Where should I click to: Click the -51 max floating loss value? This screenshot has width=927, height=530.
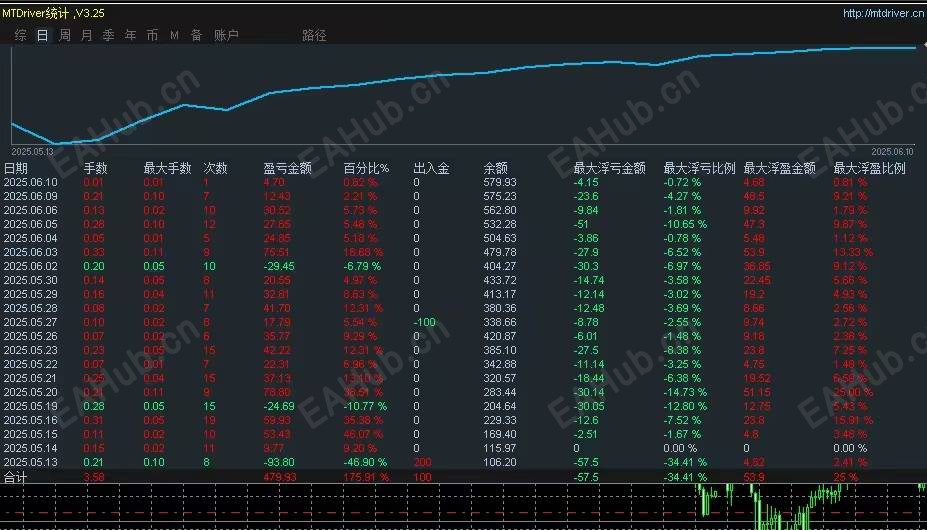point(581,224)
